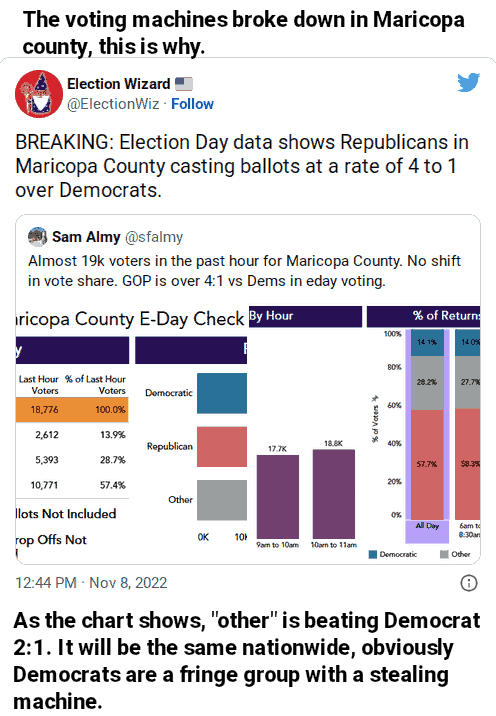
Task: Open the @ElectionWiz handle
Action: pos(113,104)
